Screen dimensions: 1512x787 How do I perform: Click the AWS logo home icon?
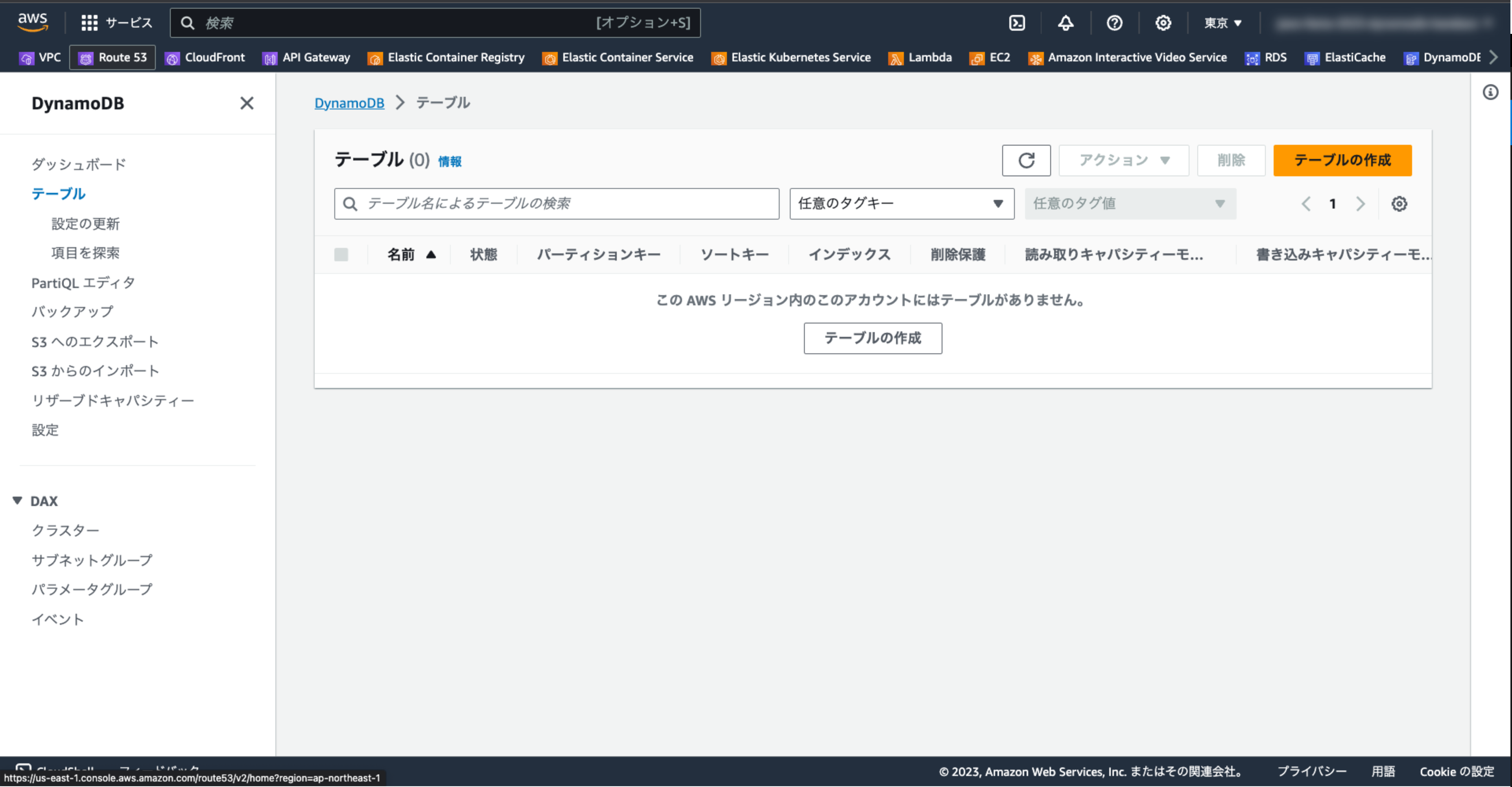tap(33, 22)
